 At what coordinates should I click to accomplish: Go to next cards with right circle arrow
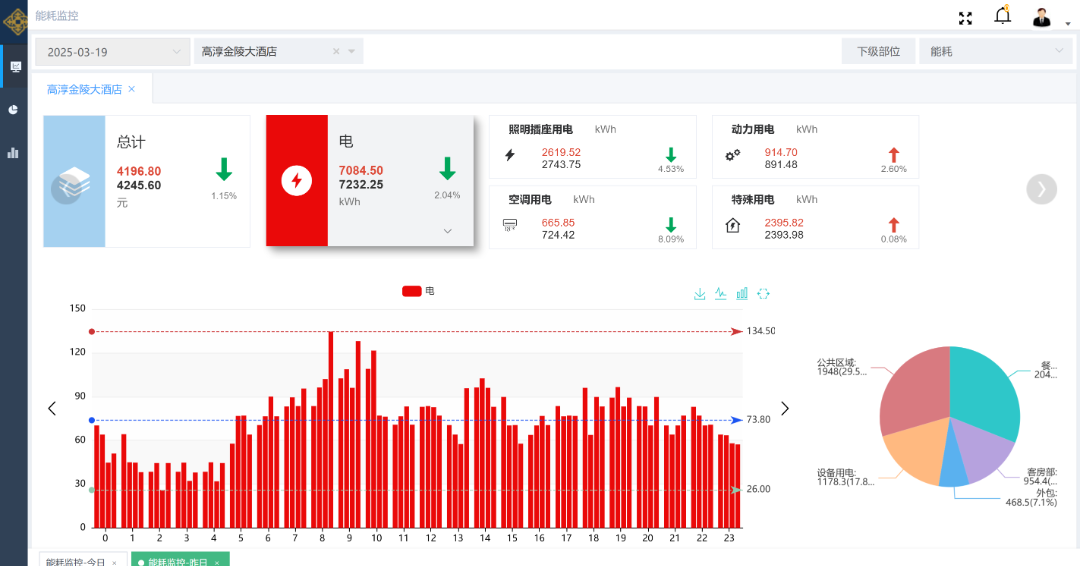click(x=1041, y=189)
